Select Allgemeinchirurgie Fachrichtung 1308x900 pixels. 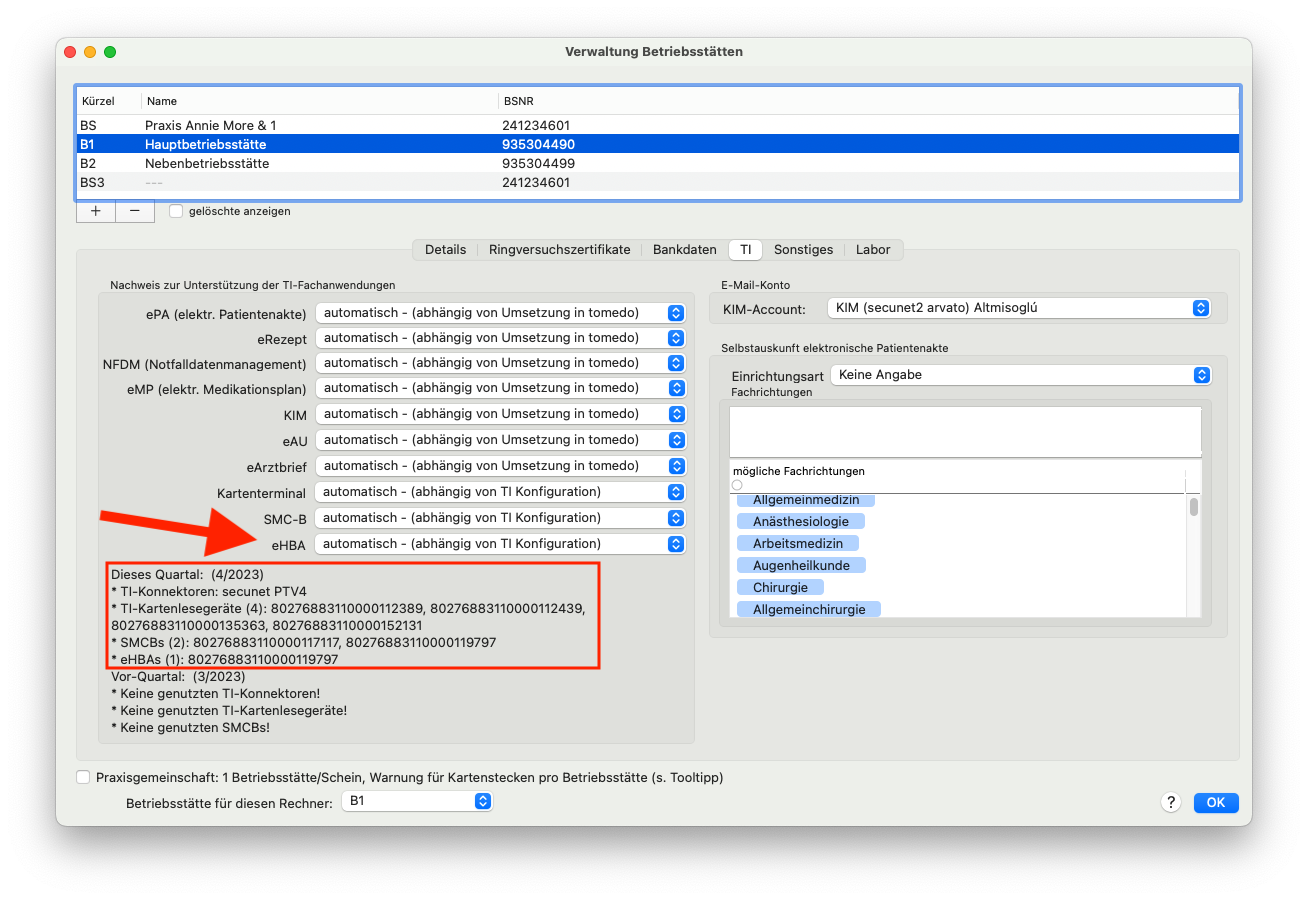click(809, 609)
